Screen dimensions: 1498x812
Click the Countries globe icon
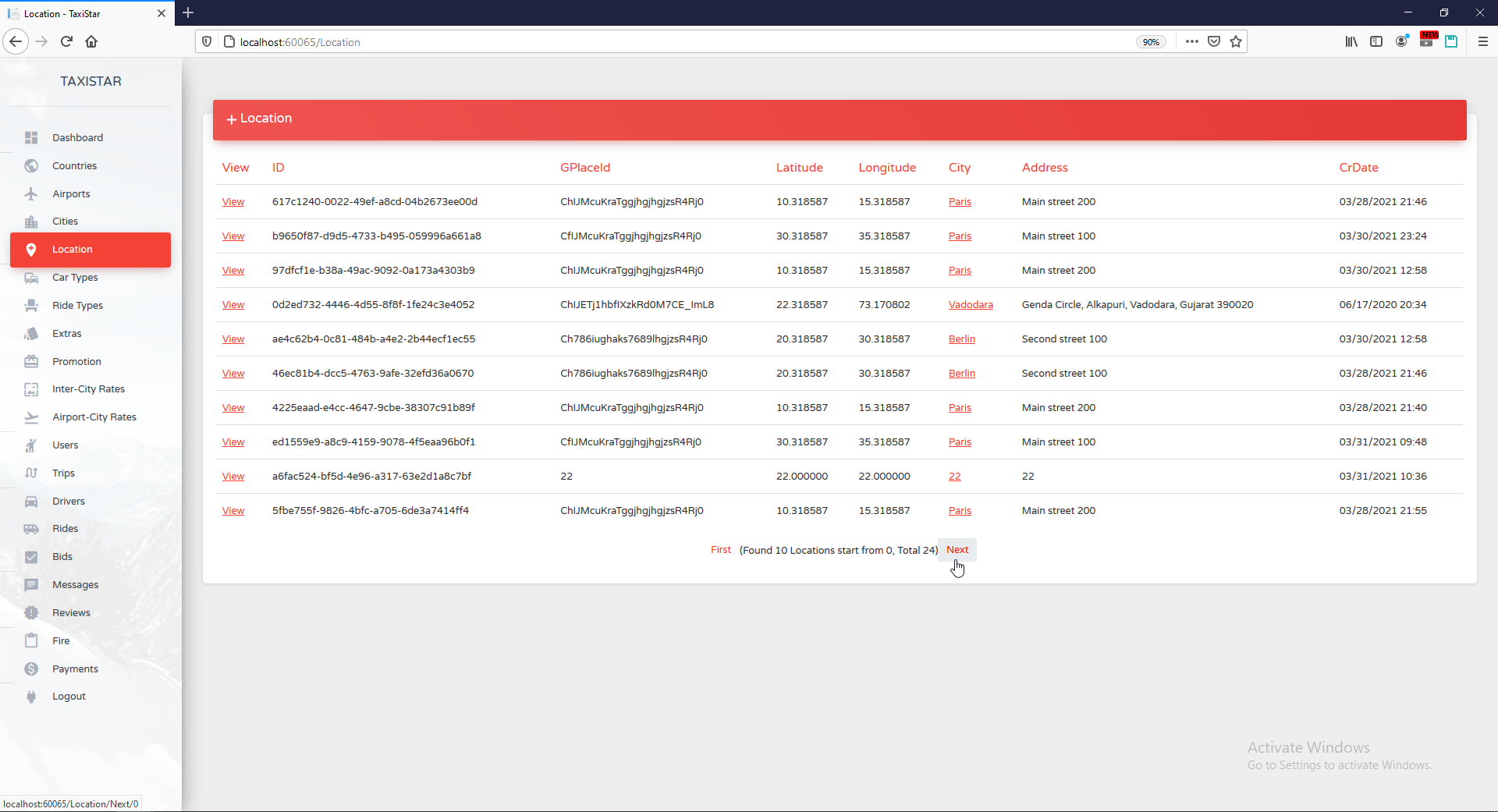(31, 166)
